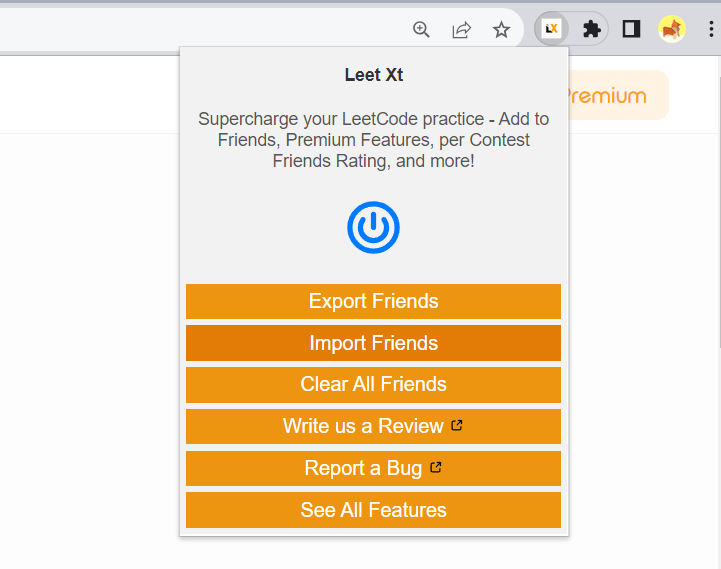The image size is (721, 569).
Task: Click the Leet Xt popup title
Action: (x=374, y=75)
